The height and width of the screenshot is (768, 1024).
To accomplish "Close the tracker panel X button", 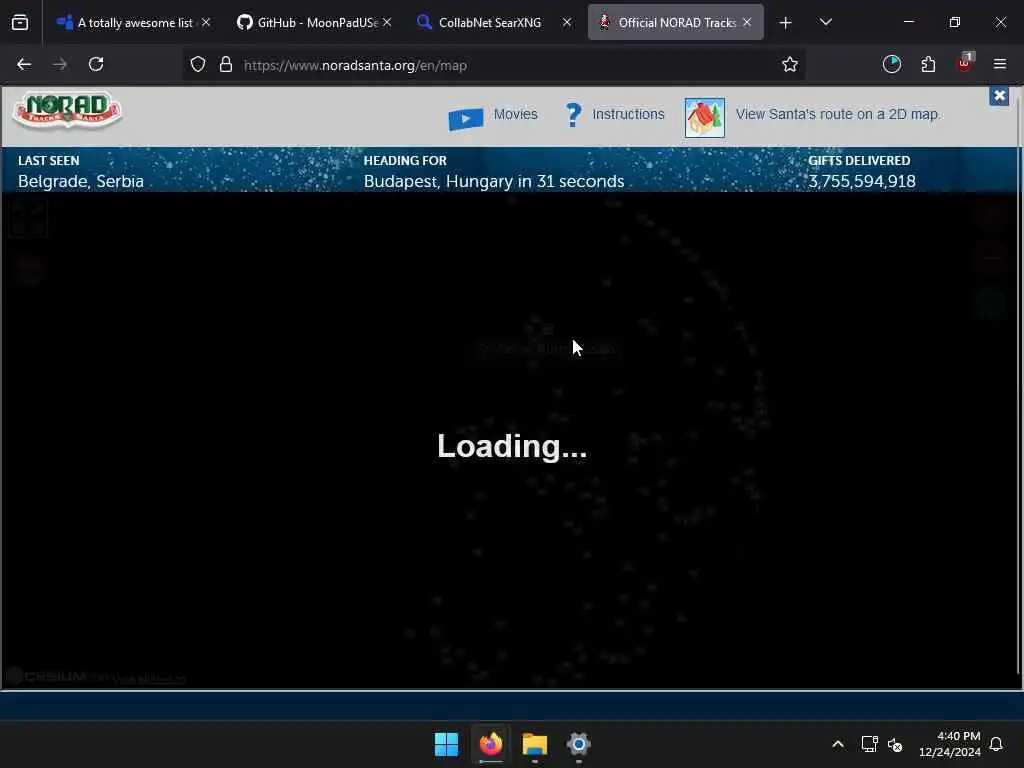I will point(999,96).
